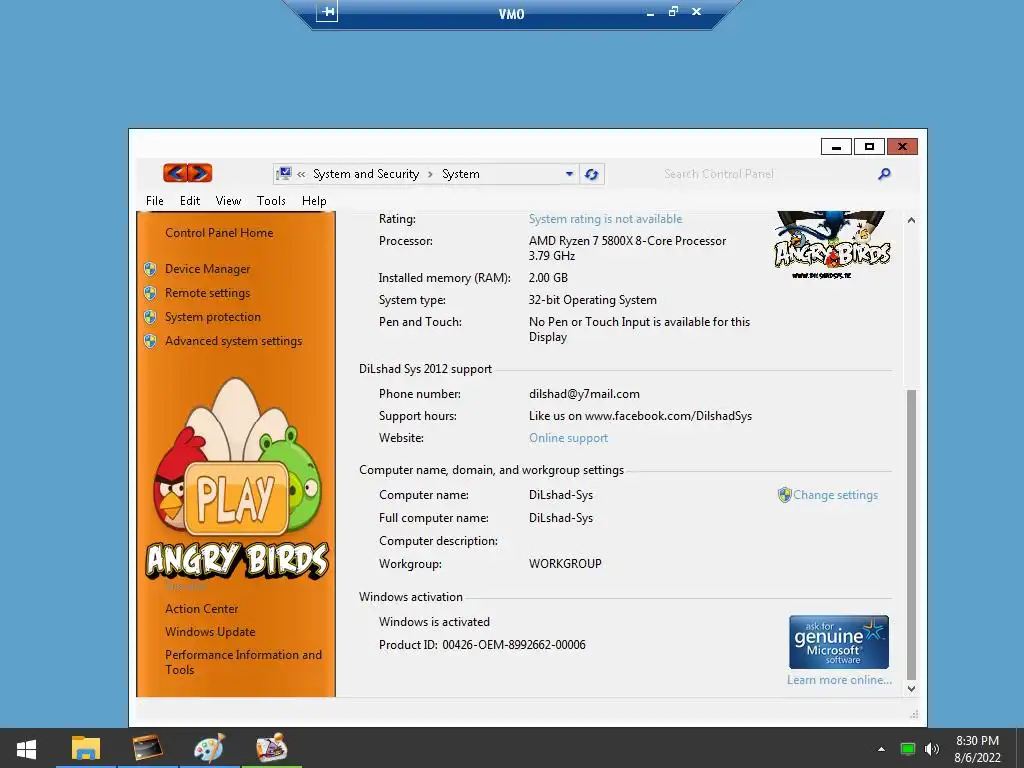Click the WORKGROUP value
Screen dimensions: 1024x768
[565, 564]
